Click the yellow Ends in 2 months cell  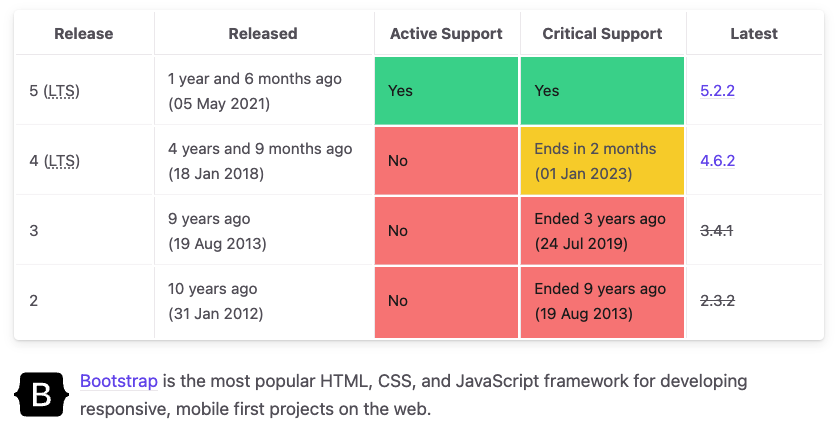coord(602,160)
